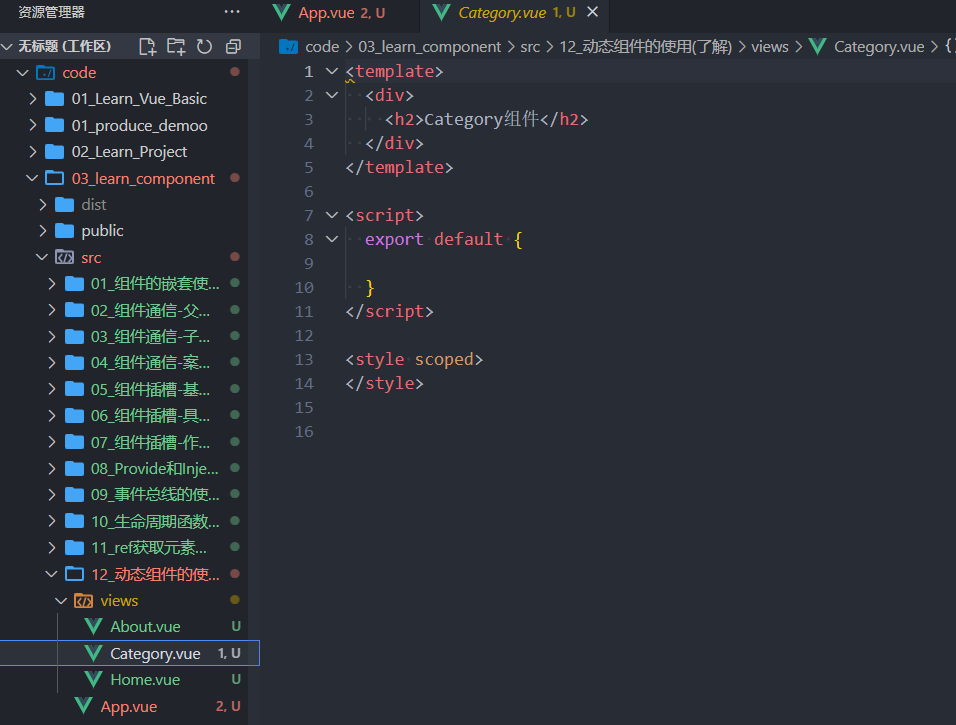Expand the 04_组件通信-案 folder
This screenshot has height=725, width=956.
point(52,363)
